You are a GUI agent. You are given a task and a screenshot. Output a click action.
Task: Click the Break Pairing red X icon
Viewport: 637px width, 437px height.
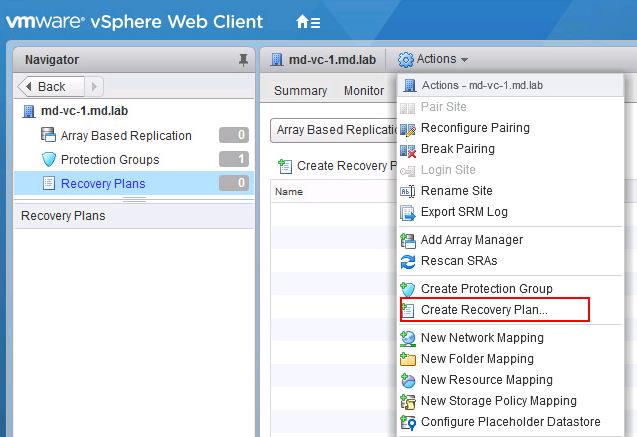[408, 150]
